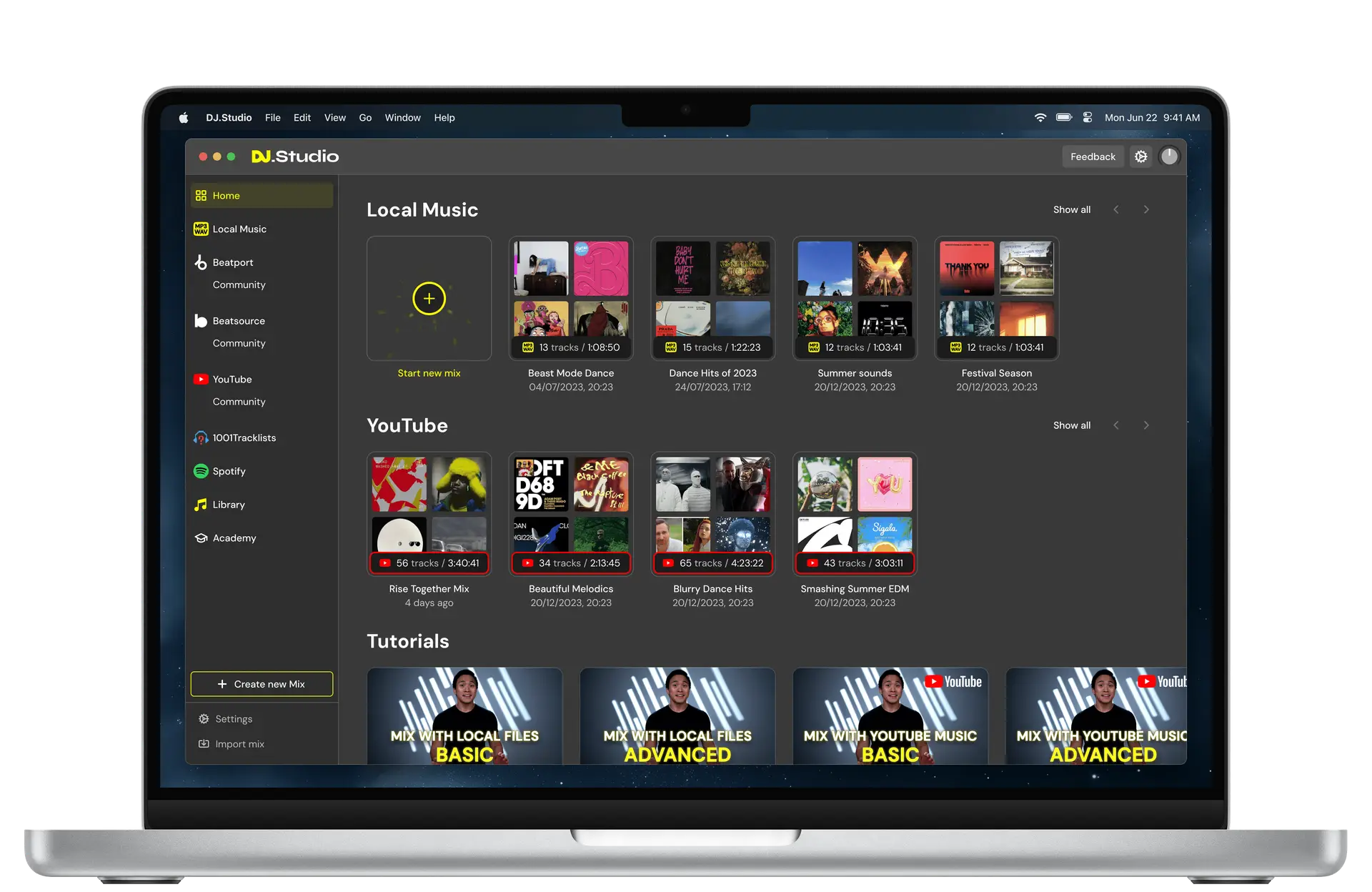This screenshot has height=892, width=1372.
Task: Click the 4 days ago timestamp
Action: point(429,603)
